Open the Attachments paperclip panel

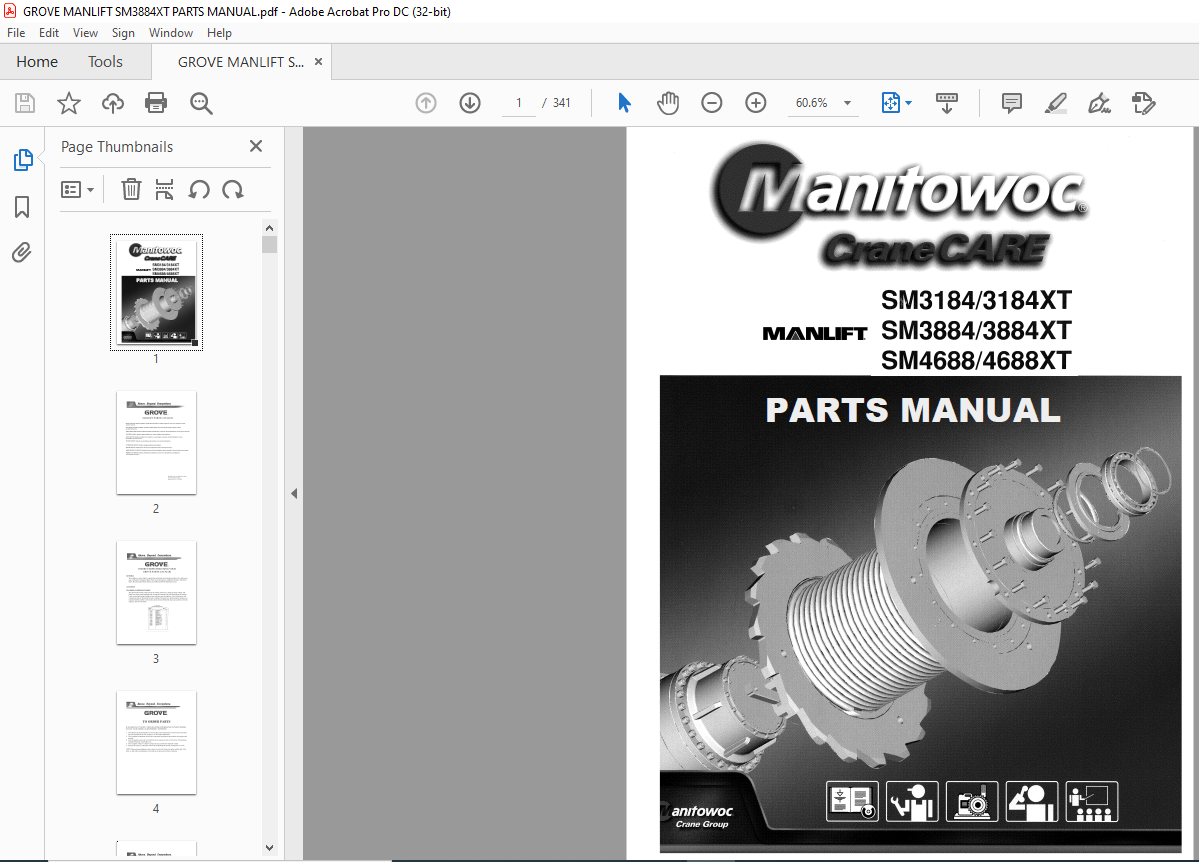(21, 252)
